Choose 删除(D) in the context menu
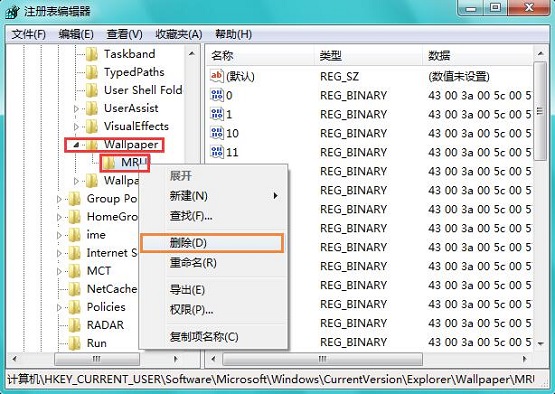 tap(212, 243)
